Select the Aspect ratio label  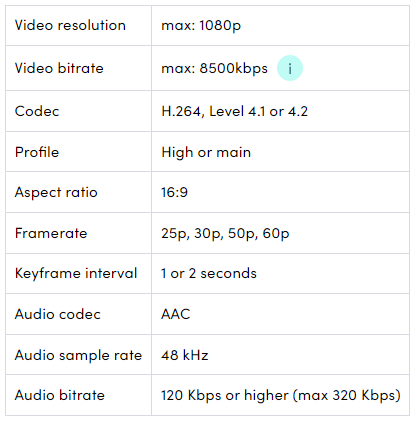pyautogui.click(x=56, y=193)
